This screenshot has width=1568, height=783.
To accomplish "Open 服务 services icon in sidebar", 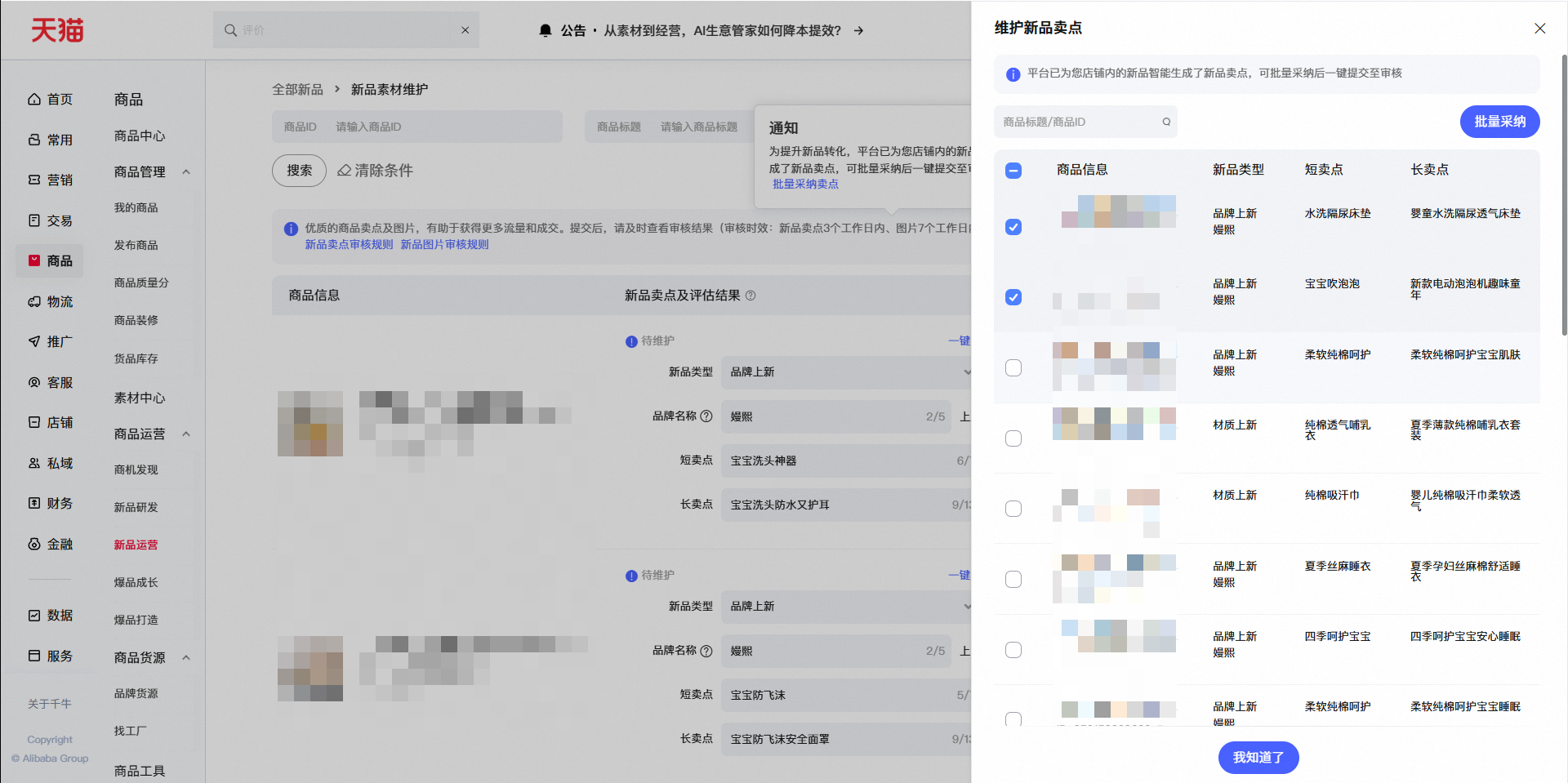I will (34, 656).
